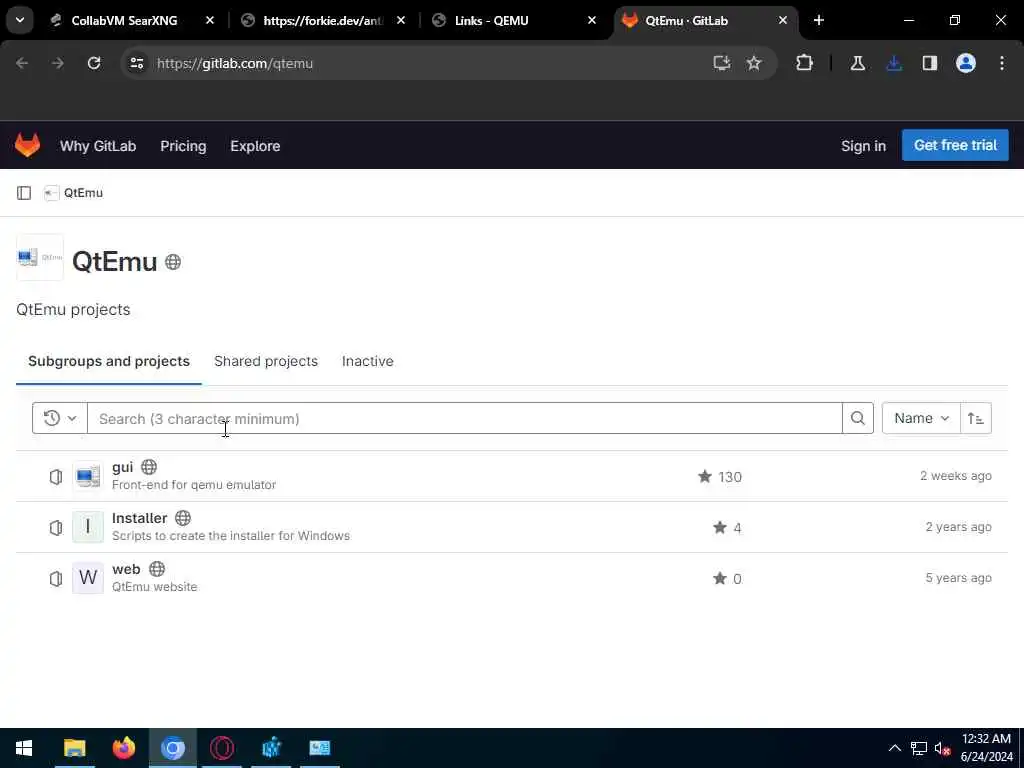Click the project icon in gui row

tap(56, 477)
